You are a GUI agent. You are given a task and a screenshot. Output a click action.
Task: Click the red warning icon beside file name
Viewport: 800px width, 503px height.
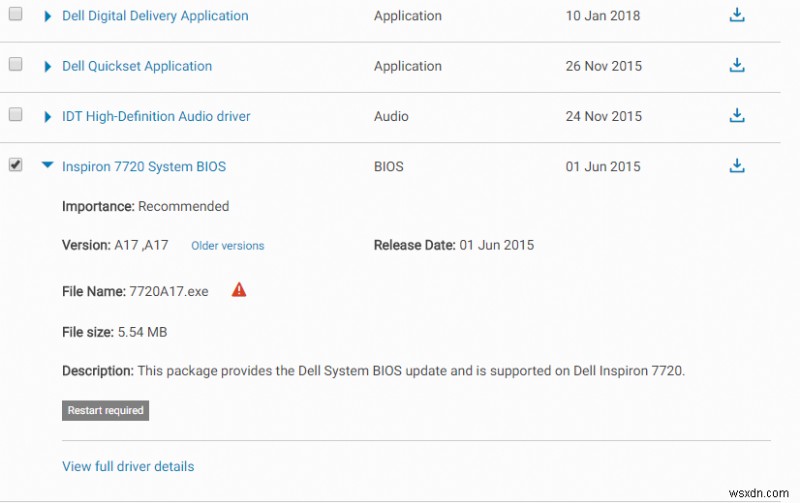pos(239,290)
